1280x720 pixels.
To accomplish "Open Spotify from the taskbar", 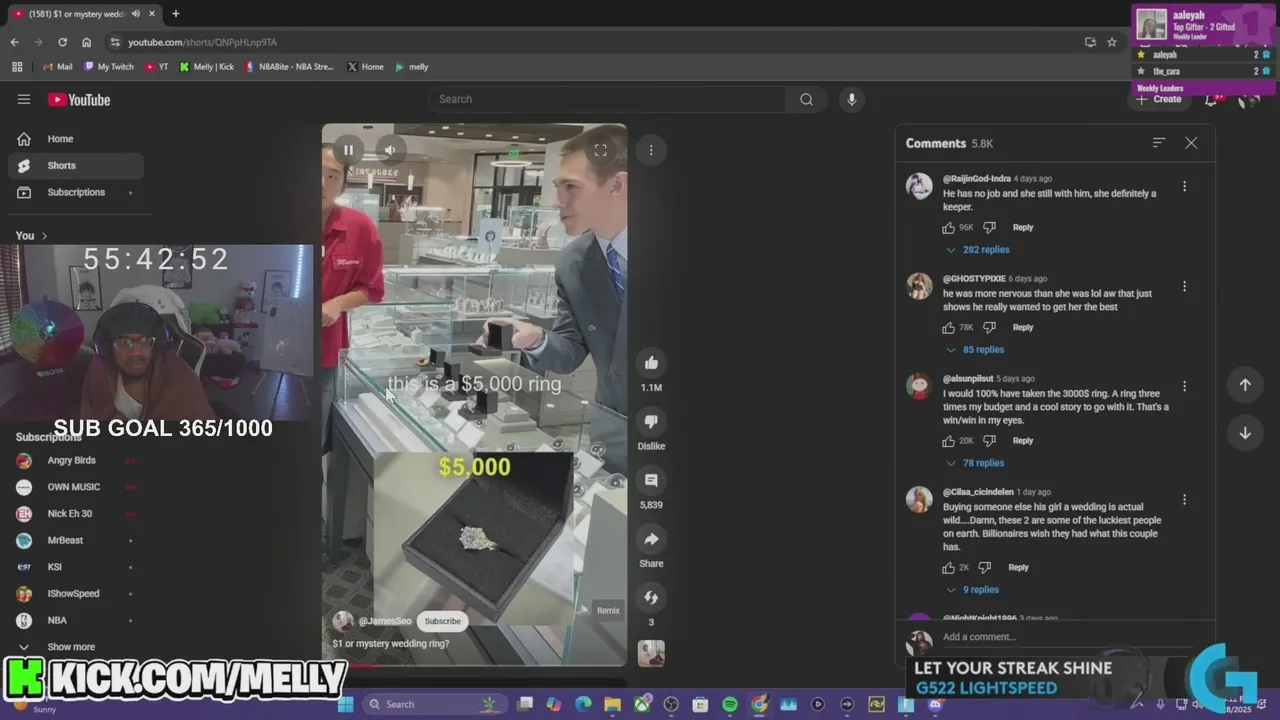I will coord(730,704).
